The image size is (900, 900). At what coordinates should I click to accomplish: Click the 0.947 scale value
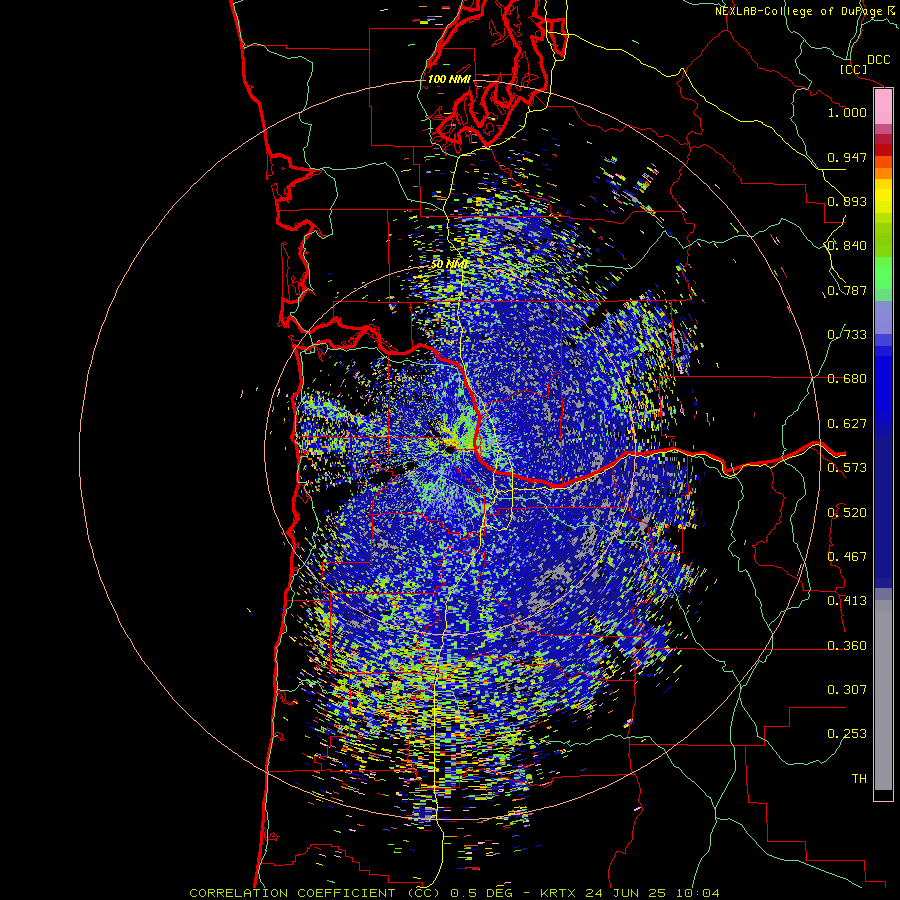click(x=847, y=157)
